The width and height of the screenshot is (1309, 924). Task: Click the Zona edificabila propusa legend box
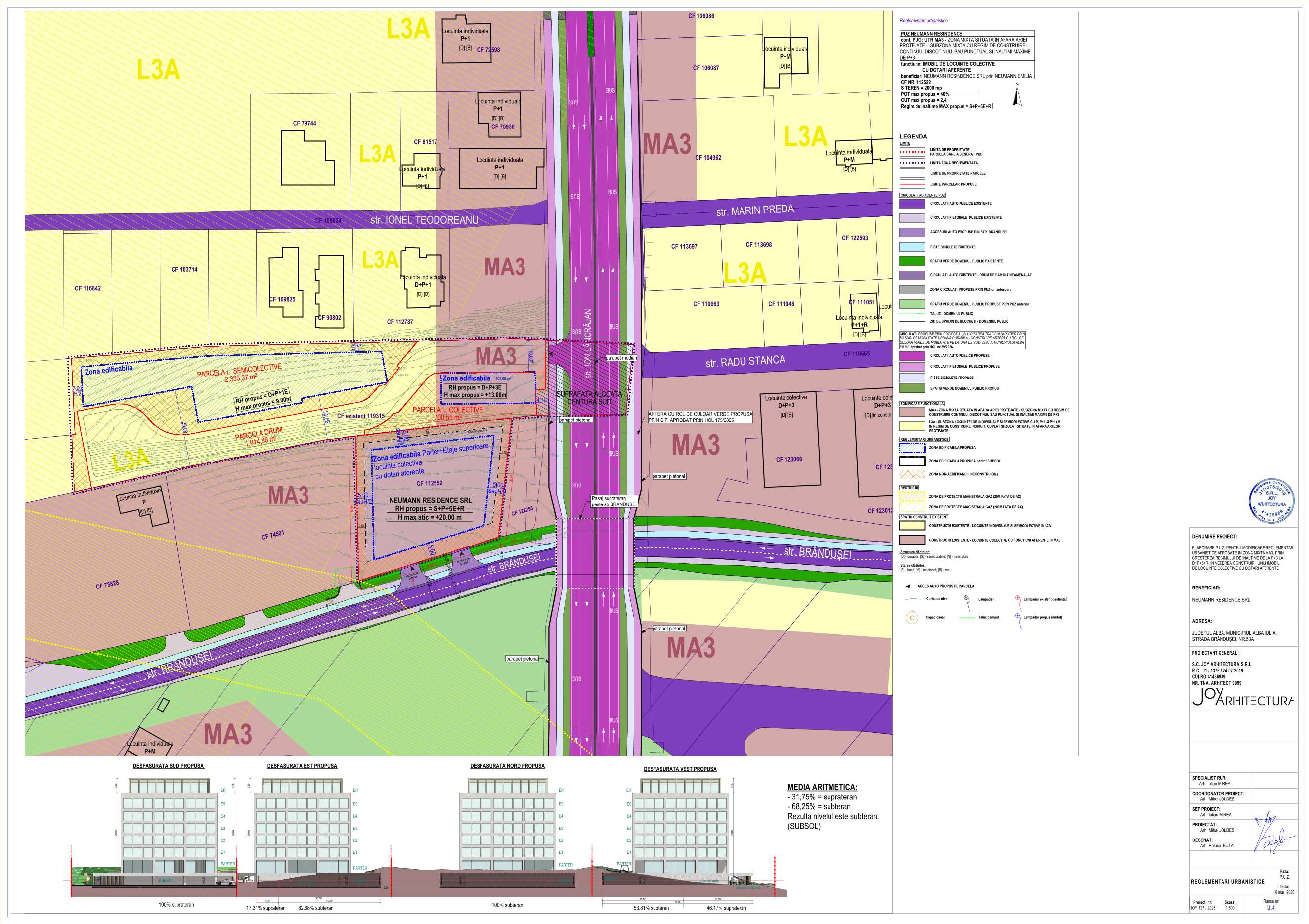pos(912,448)
